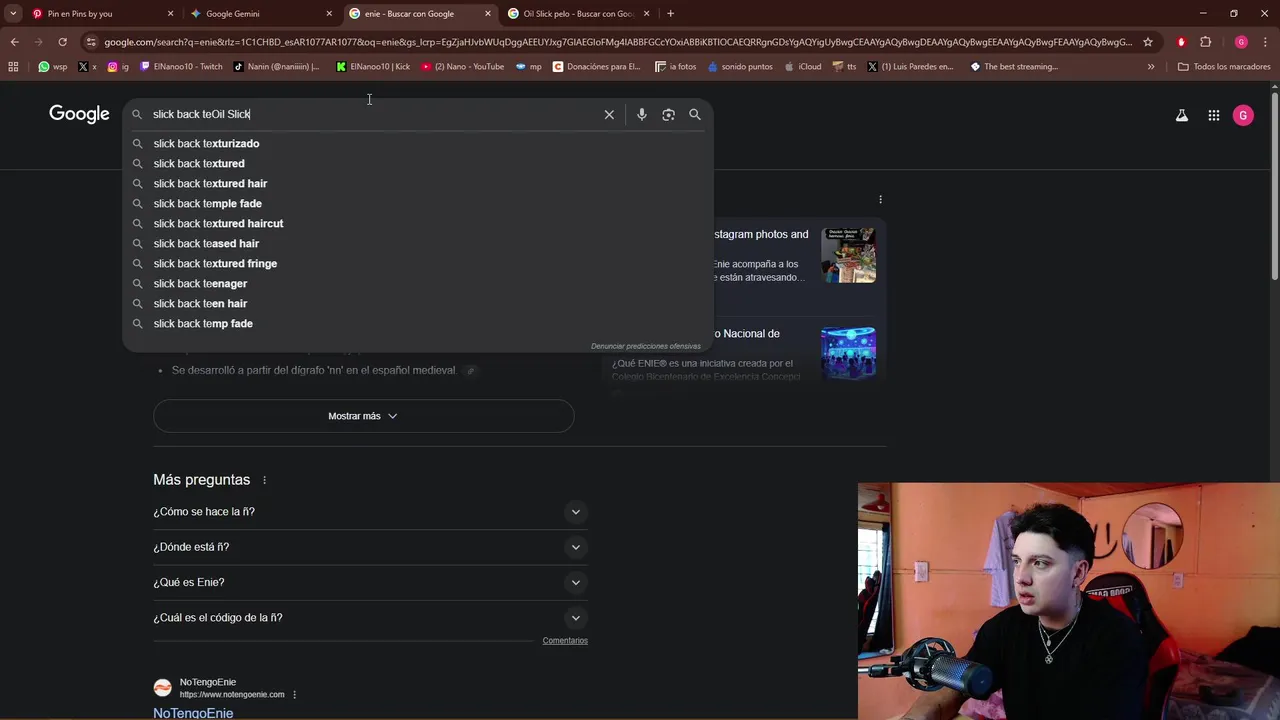
Task: Clear search text with the X icon
Action: (x=609, y=114)
